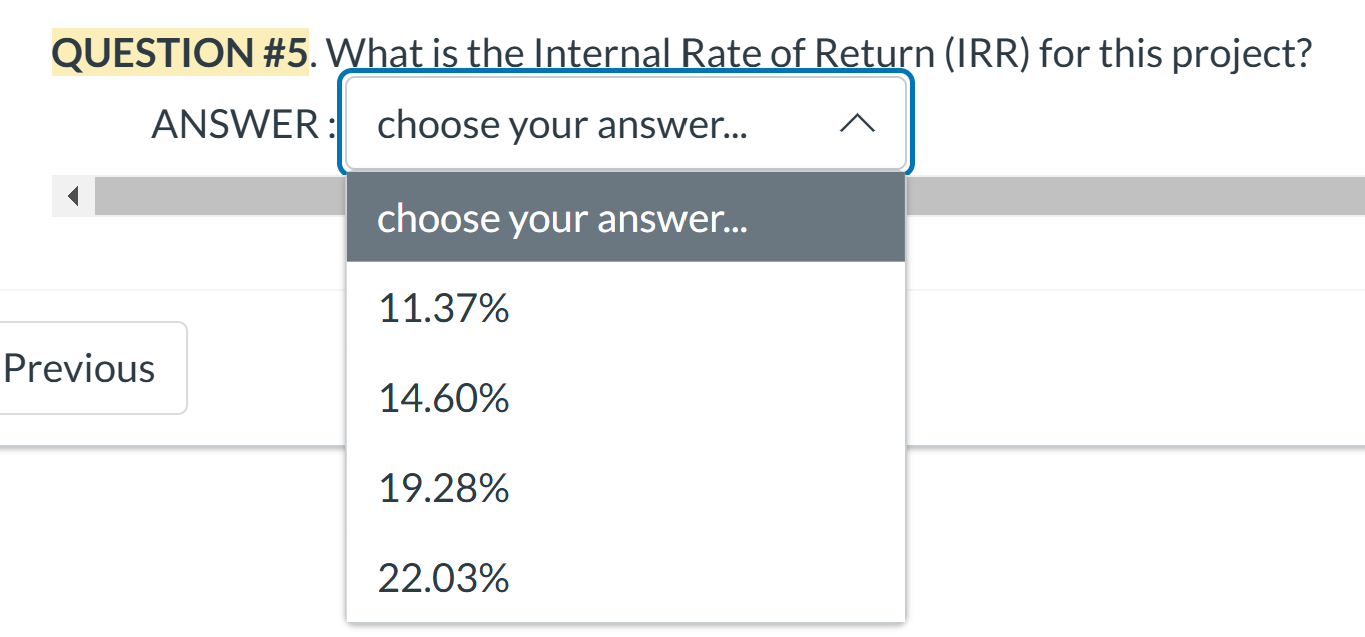Collapse the open answer dropdown chevron
The width and height of the screenshot is (1365, 637).
858,123
